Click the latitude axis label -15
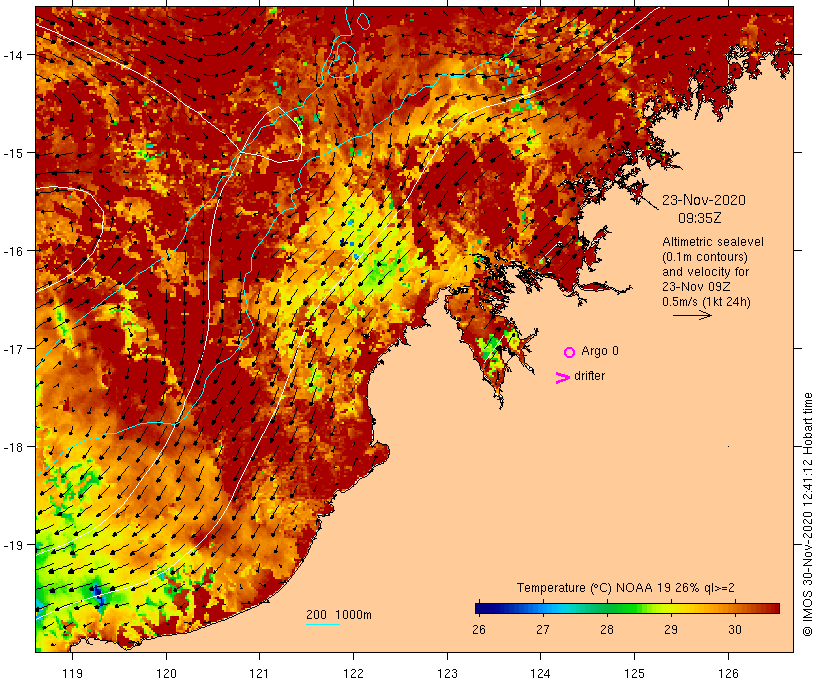Screen dimensions: 820x680 tap(13, 153)
